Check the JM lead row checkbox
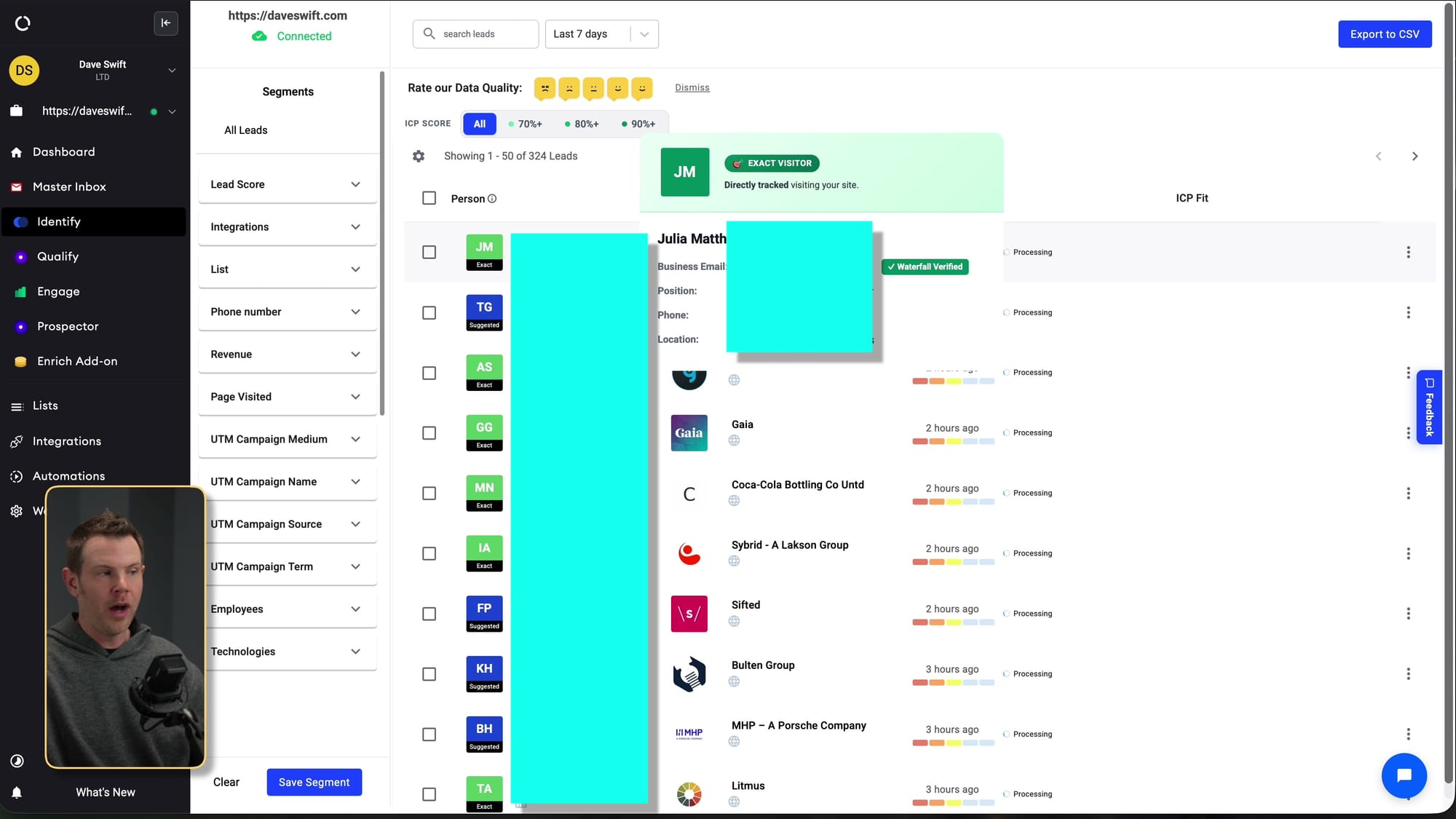Image resolution: width=1456 pixels, height=819 pixels. tap(429, 252)
